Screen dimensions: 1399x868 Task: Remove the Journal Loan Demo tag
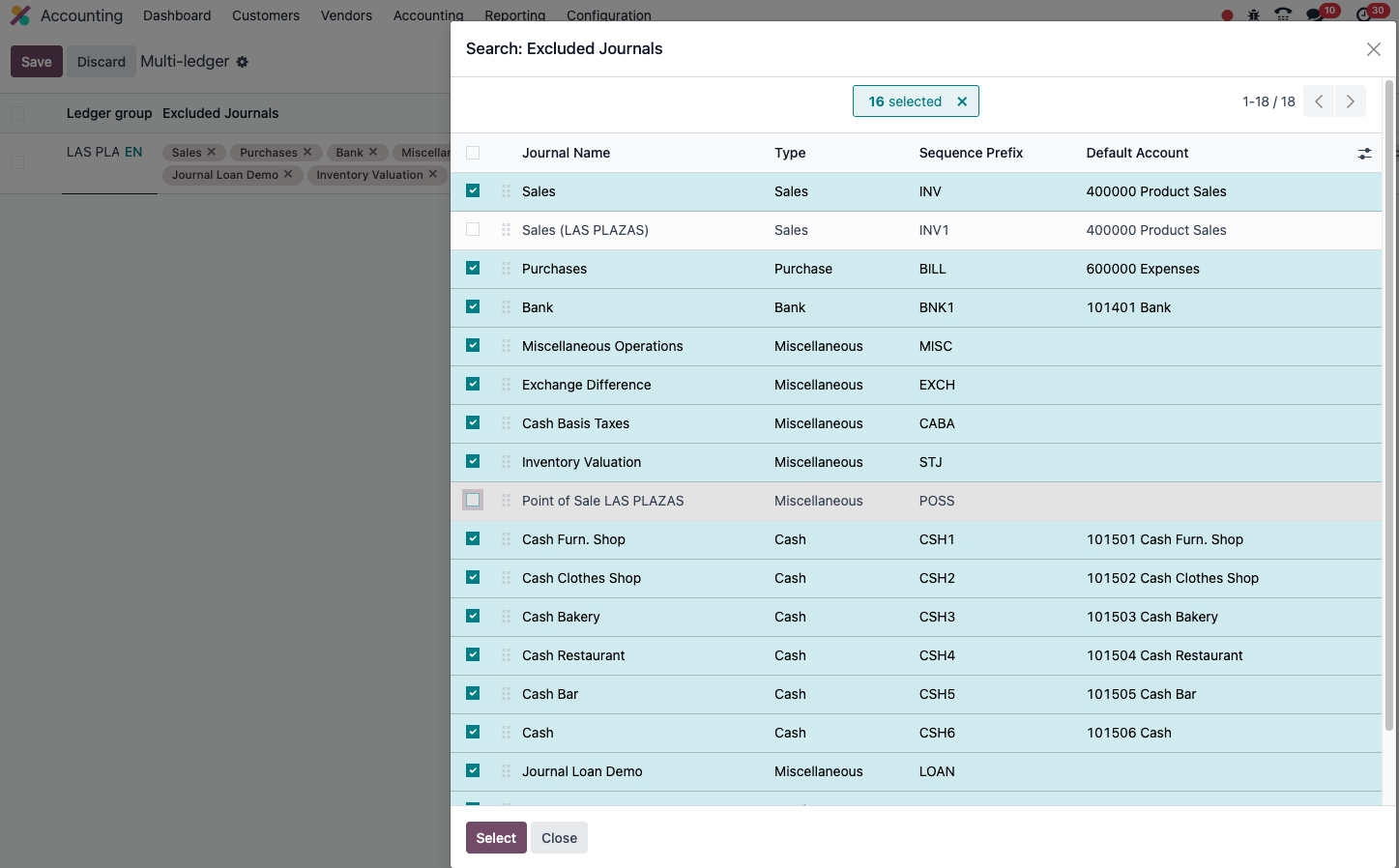click(x=288, y=174)
